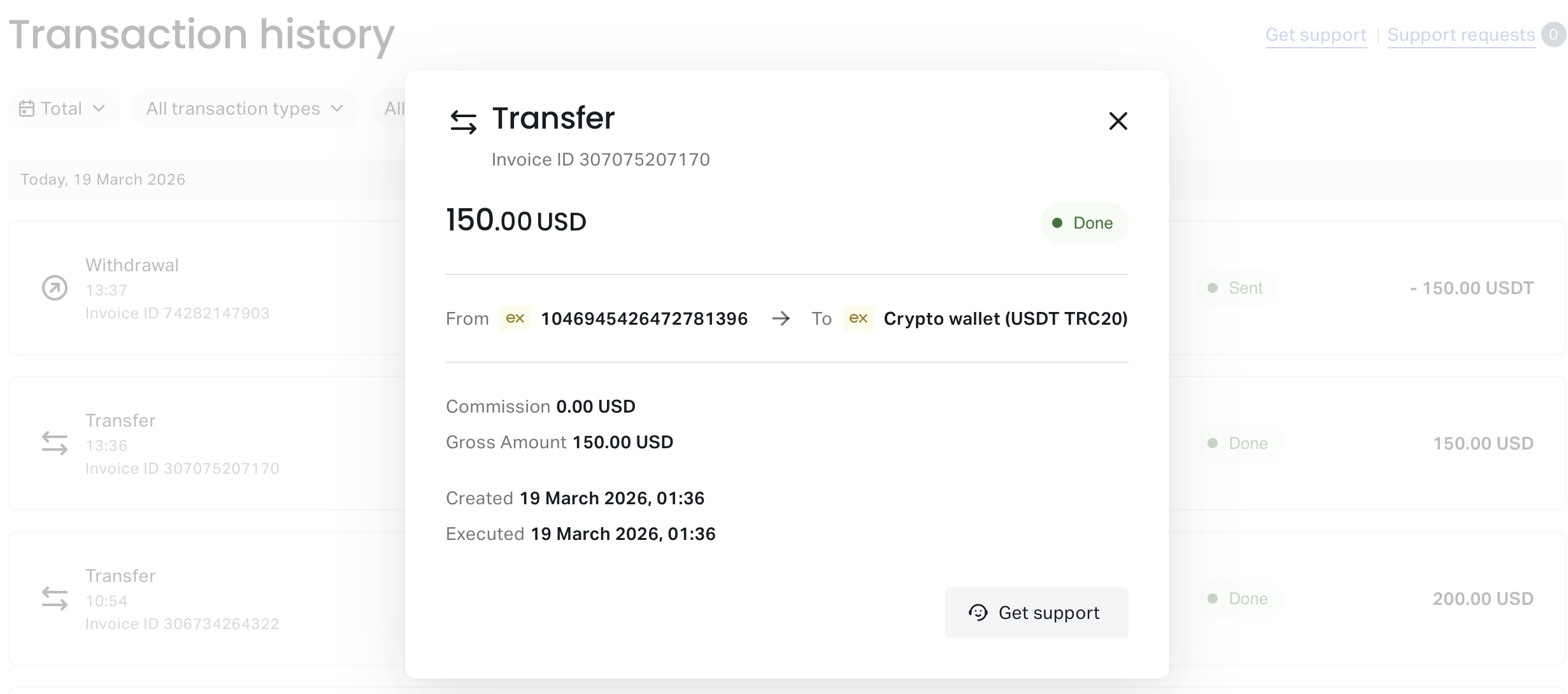Screen dimensions: 1568x694
Task: Select the transfer with Invoice ID 306734264322
Action: coord(191,599)
